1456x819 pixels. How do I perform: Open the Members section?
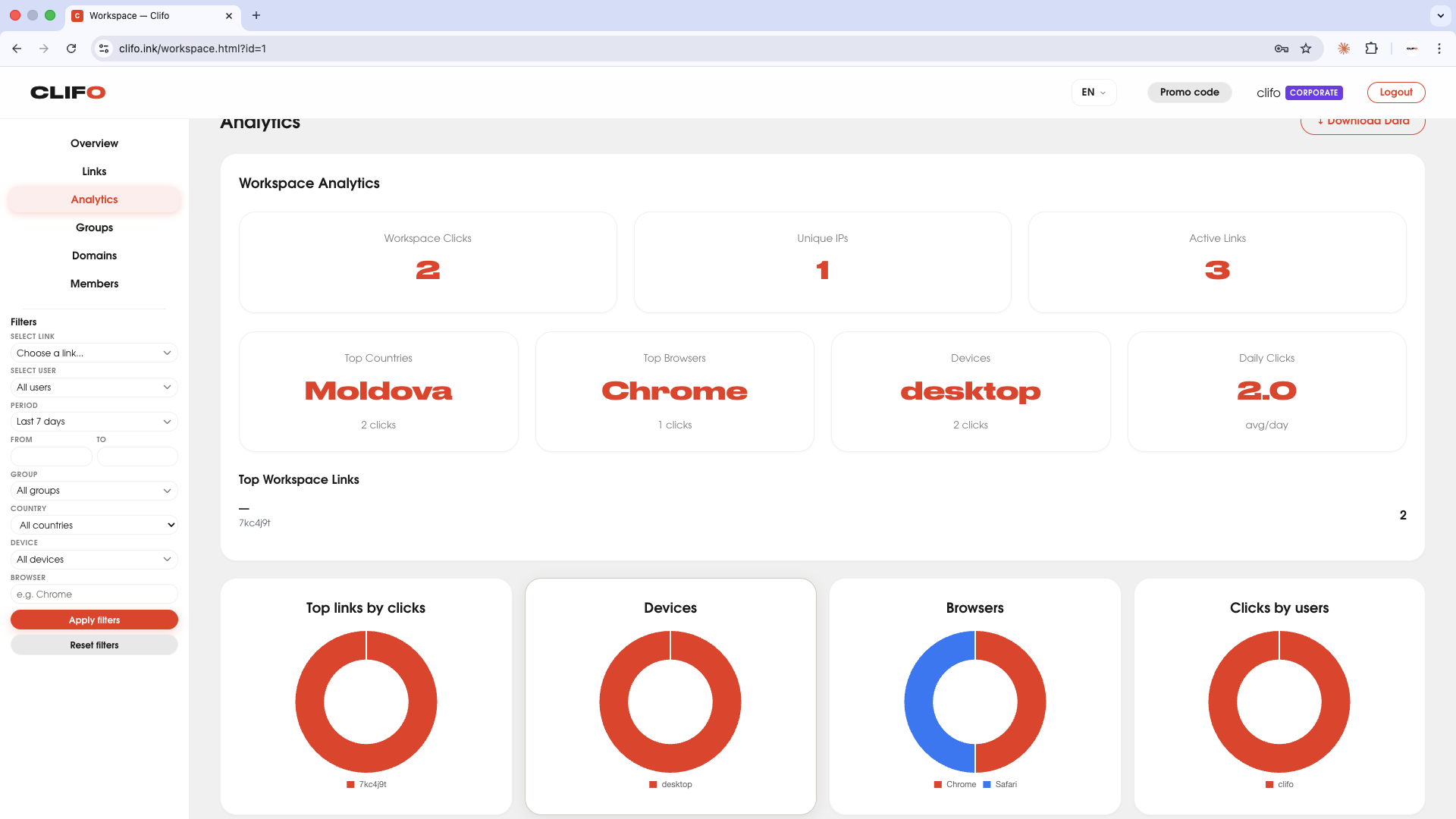click(x=94, y=284)
